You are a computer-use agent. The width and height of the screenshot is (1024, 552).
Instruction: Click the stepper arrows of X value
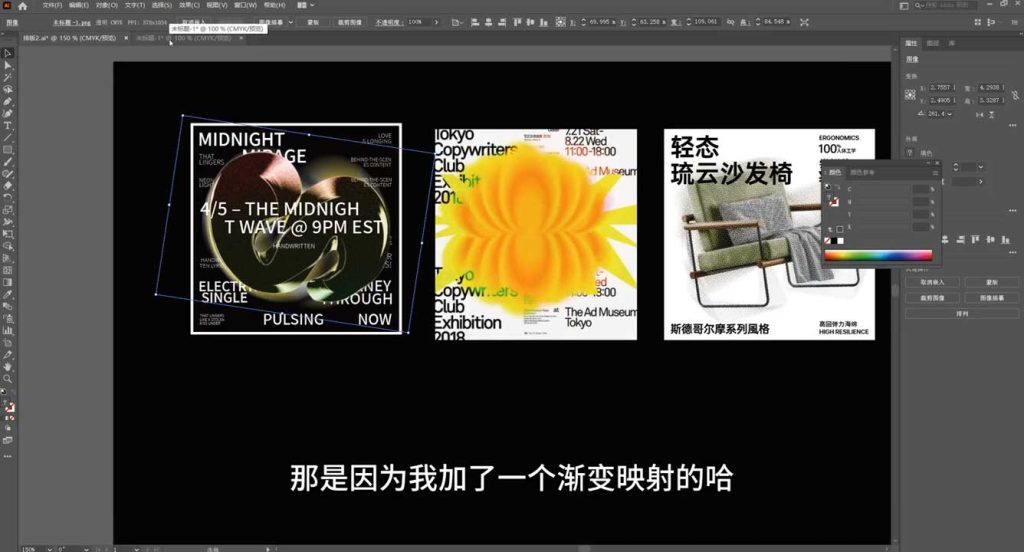point(583,22)
